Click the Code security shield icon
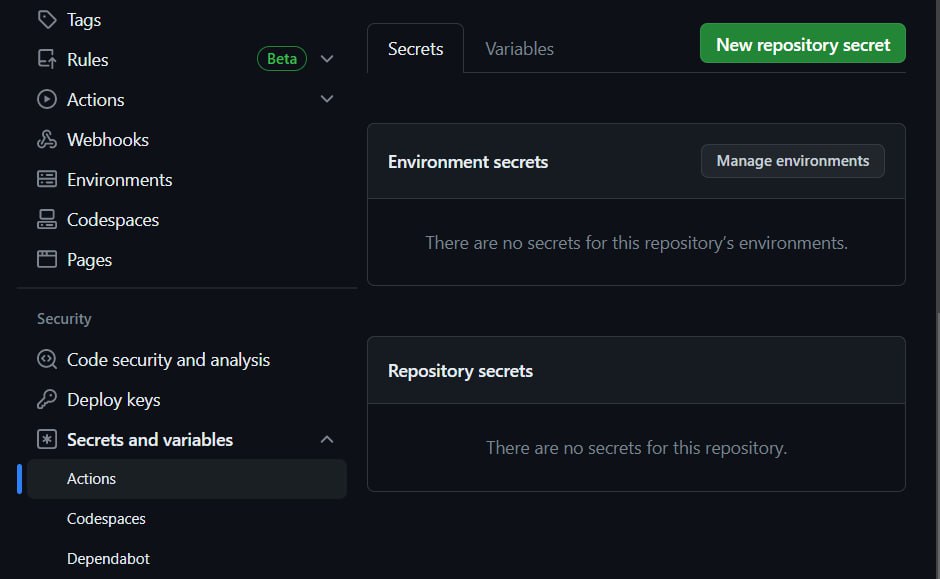Viewport: 940px width, 579px height. [x=47, y=360]
